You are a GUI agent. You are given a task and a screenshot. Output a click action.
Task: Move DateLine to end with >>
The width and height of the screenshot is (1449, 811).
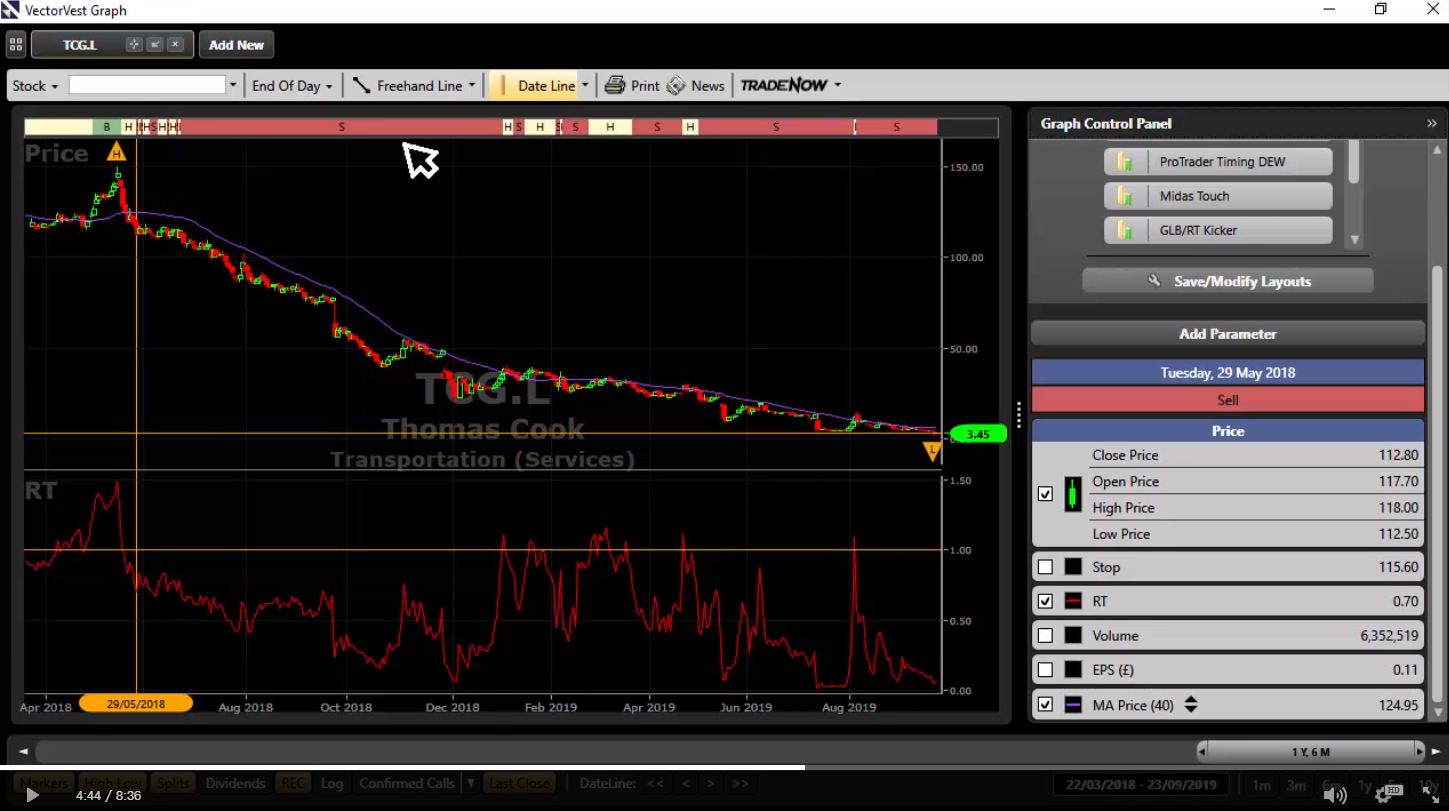click(740, 783)
